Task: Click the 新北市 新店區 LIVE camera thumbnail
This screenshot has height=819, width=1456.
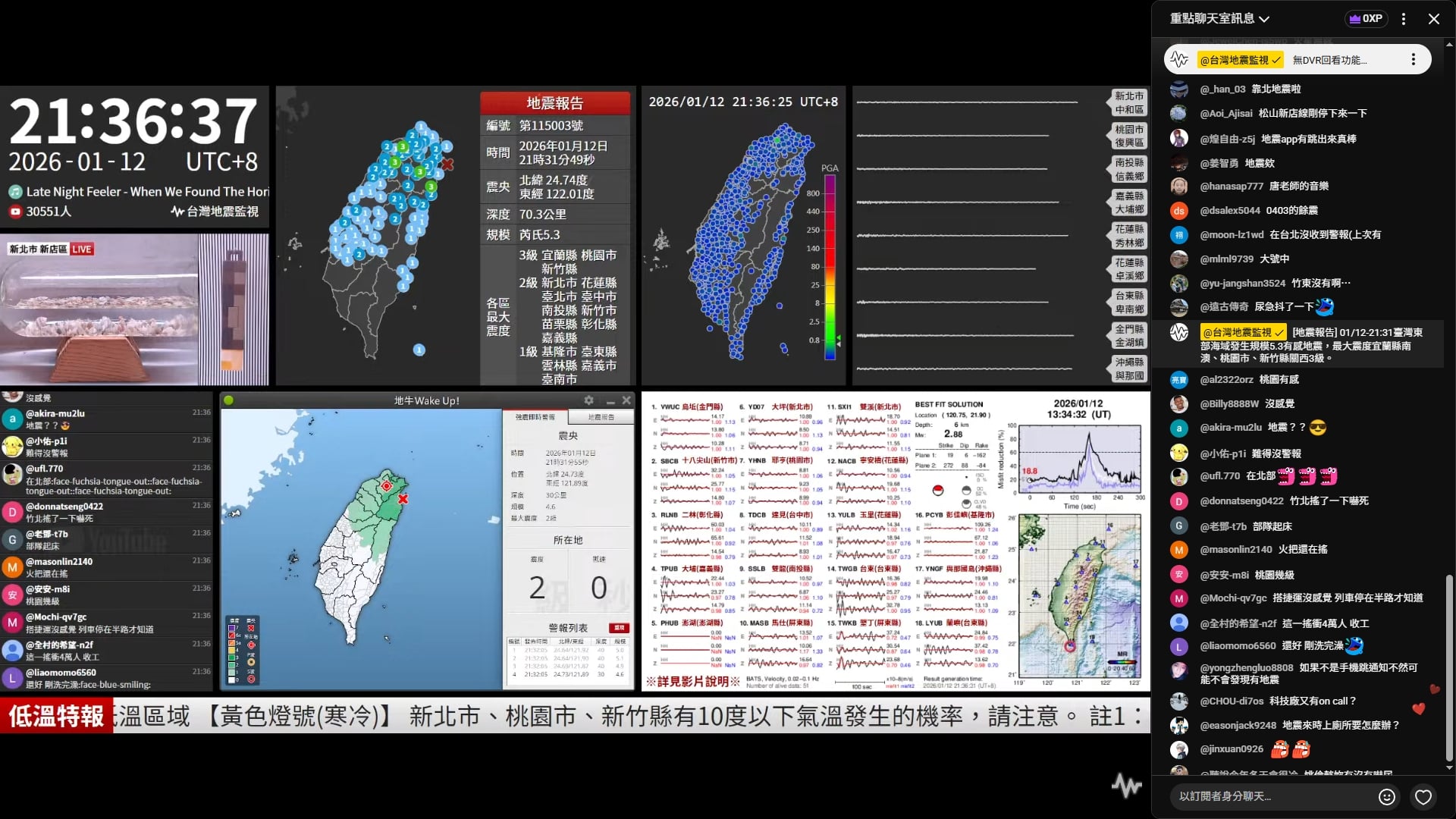Action: (134, 311)
